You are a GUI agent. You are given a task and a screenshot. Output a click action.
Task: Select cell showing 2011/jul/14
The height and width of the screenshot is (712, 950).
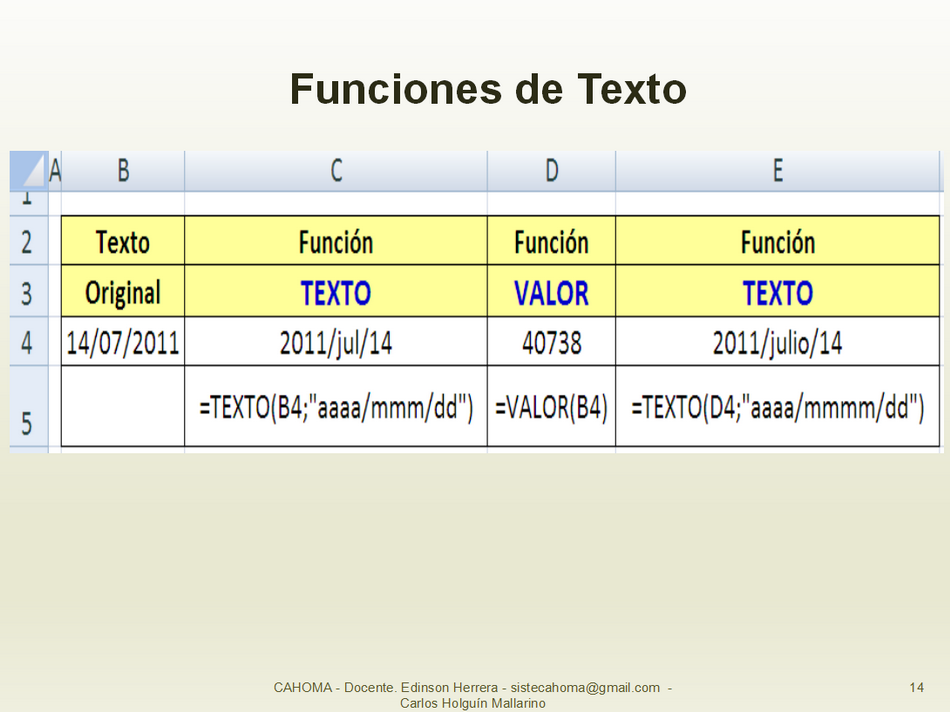click(336, 343)
